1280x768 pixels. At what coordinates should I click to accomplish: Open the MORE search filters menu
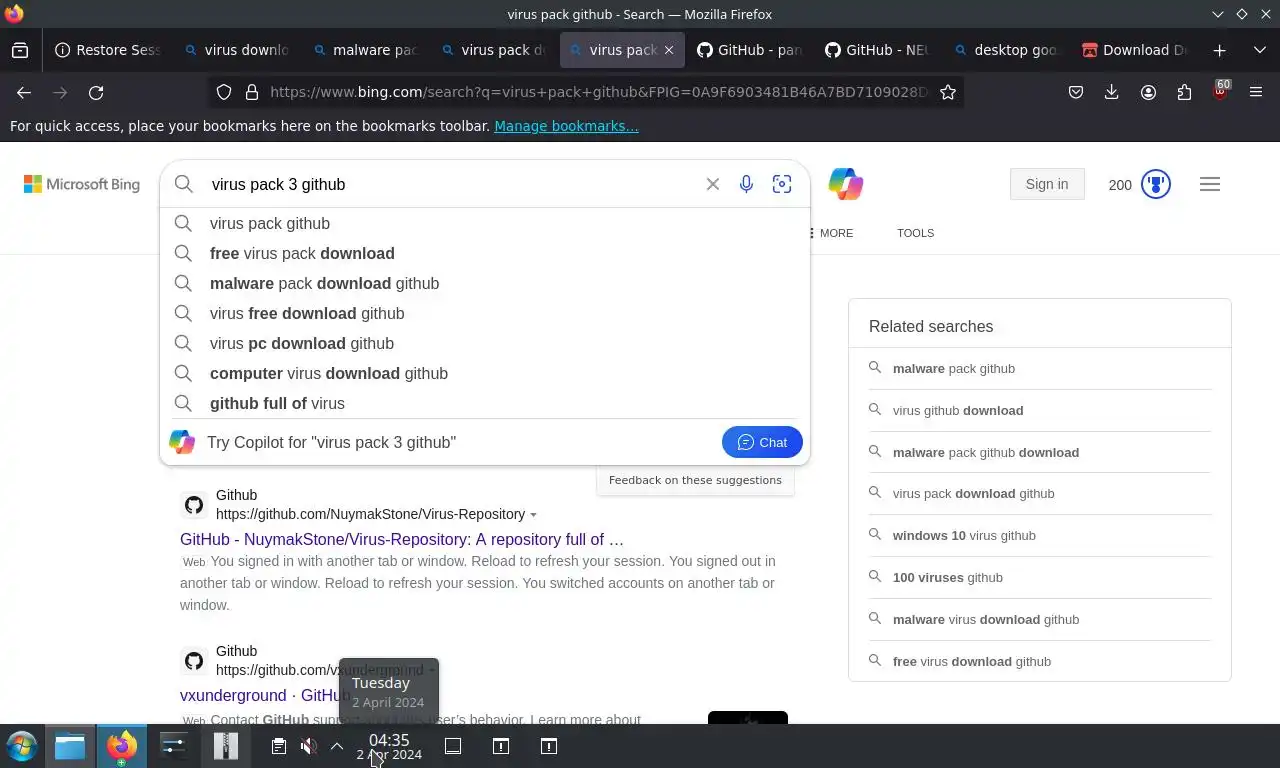[x=831, y=233]
